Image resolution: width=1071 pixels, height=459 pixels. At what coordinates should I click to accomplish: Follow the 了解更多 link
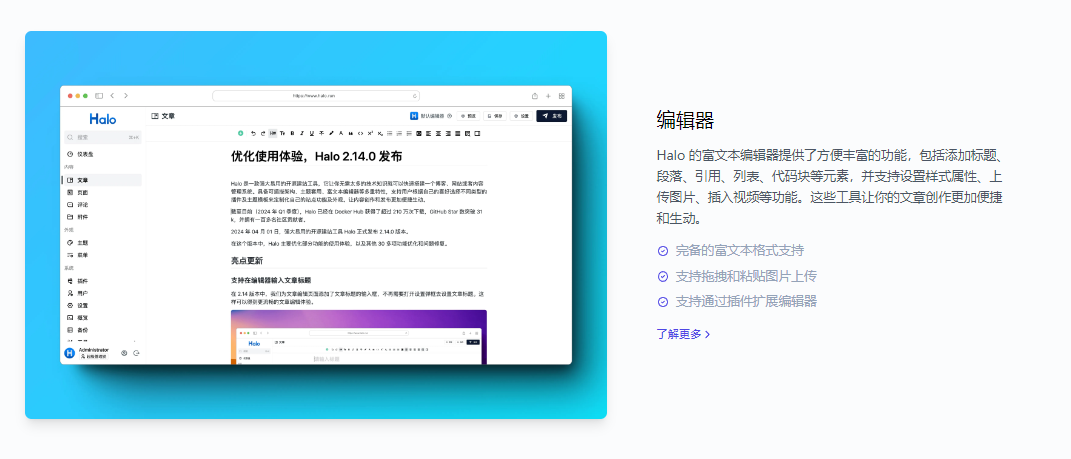683,334
